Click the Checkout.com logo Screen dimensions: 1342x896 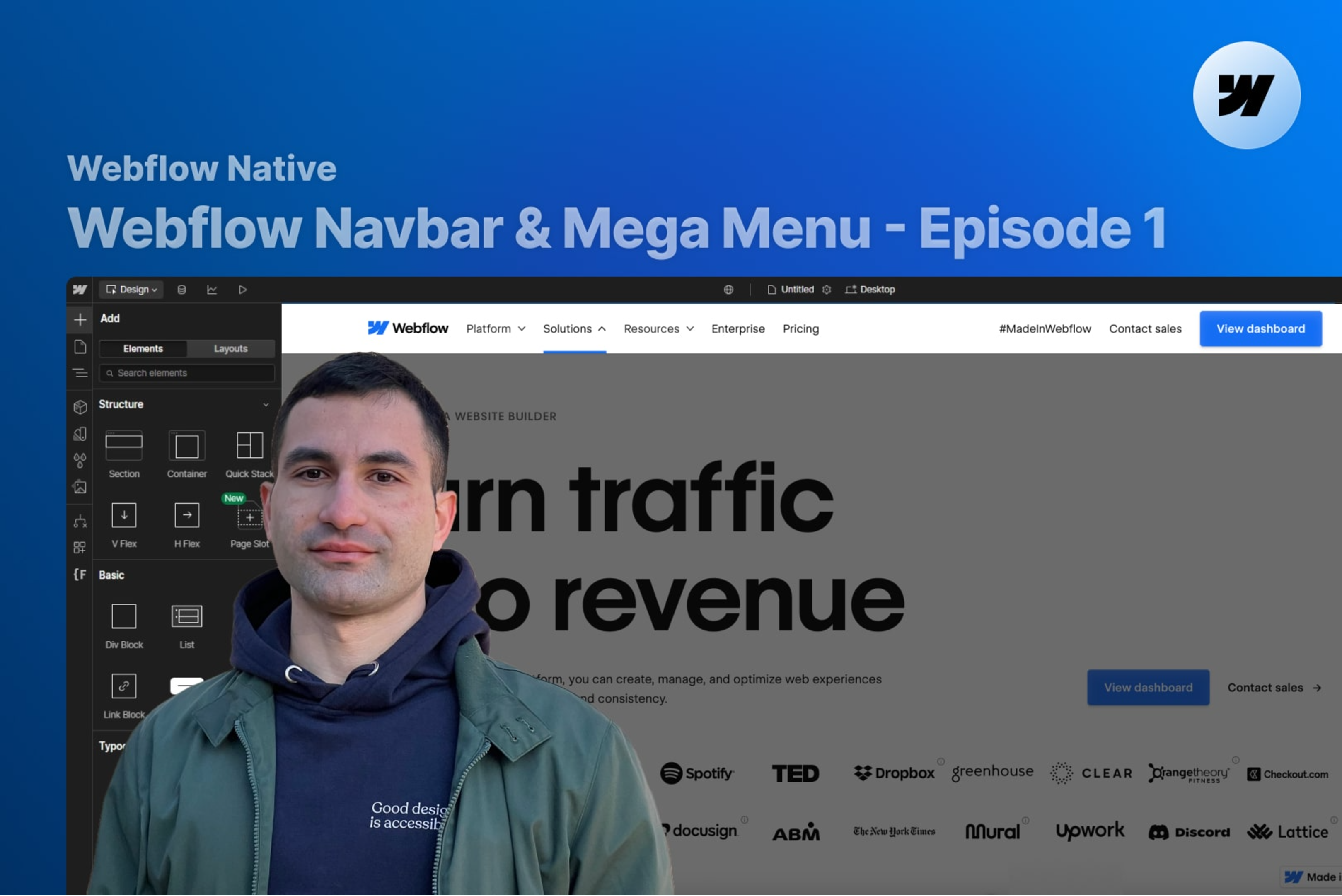pos(1287,775)
